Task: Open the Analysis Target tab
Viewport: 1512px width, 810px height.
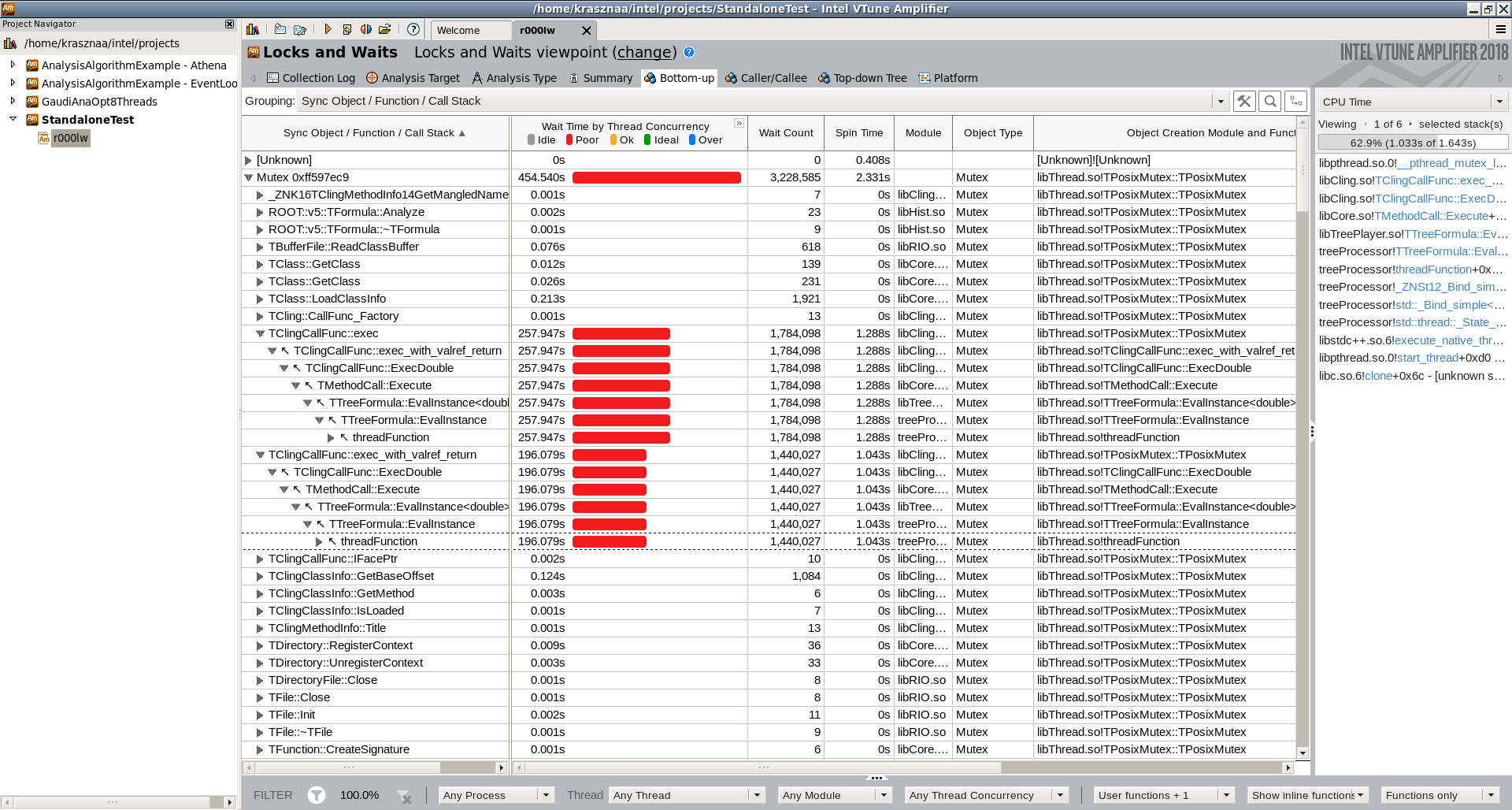Action: point(413,78)
